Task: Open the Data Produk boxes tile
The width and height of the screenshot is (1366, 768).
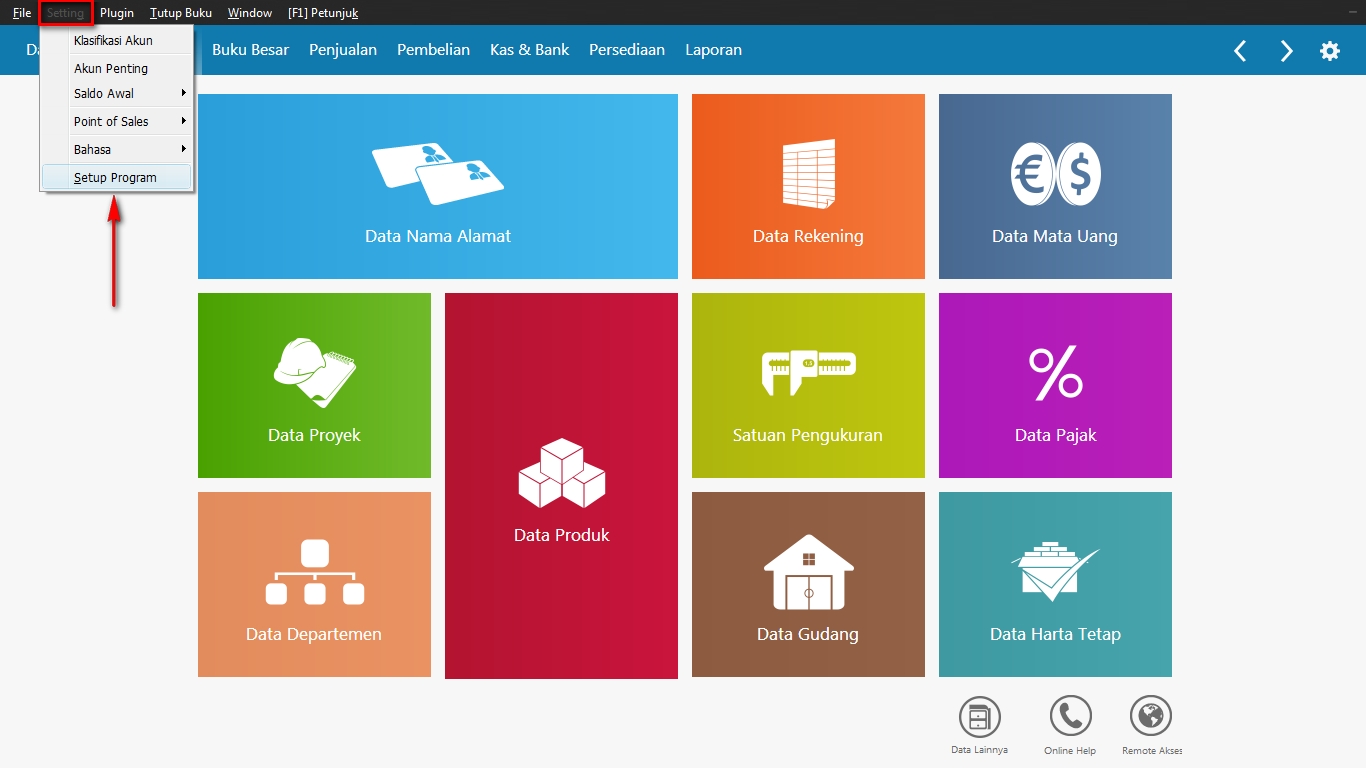Action: [x=561, y=486]
